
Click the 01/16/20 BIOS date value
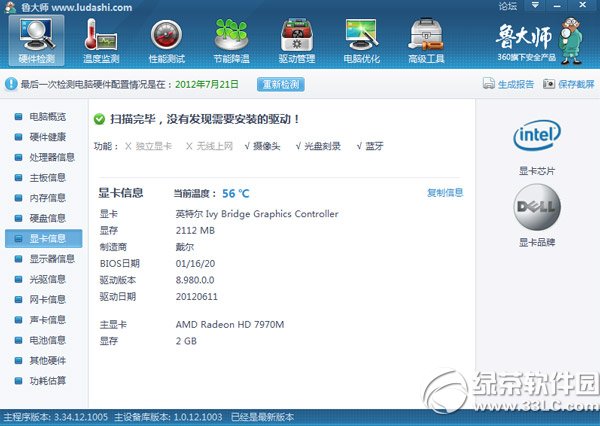tap(195, 263)
